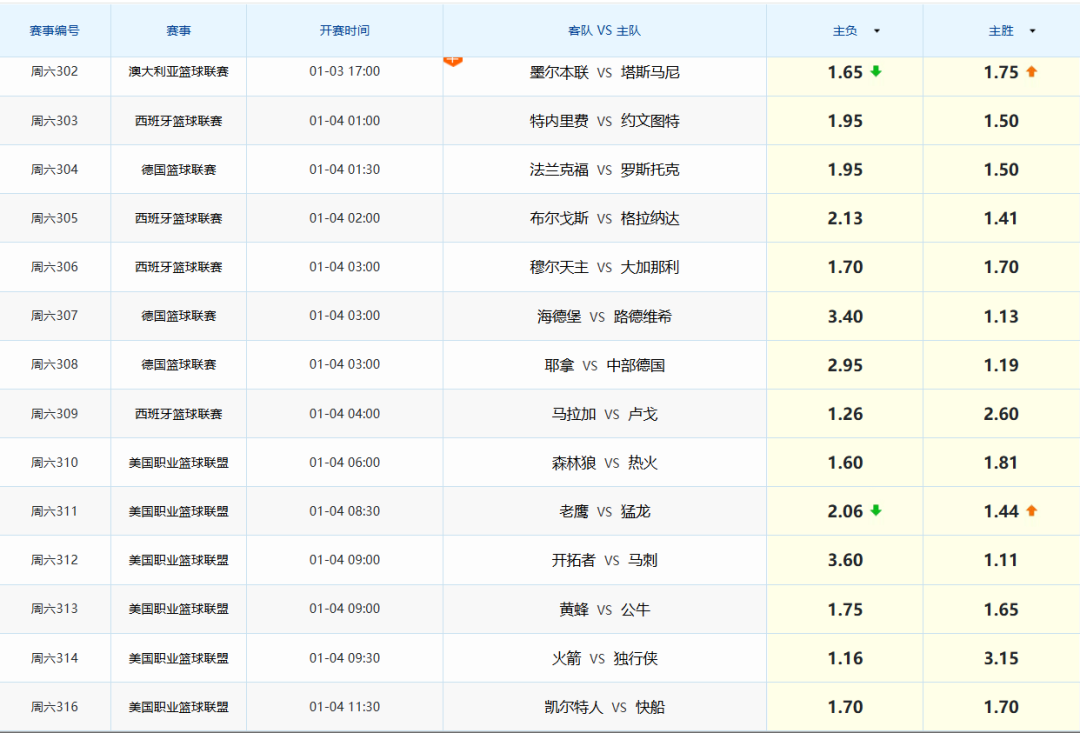The width and height of the screenshot is (1080, 733).
Task: Click start time 01-03 17:00
Action: (x=344, y=72)
